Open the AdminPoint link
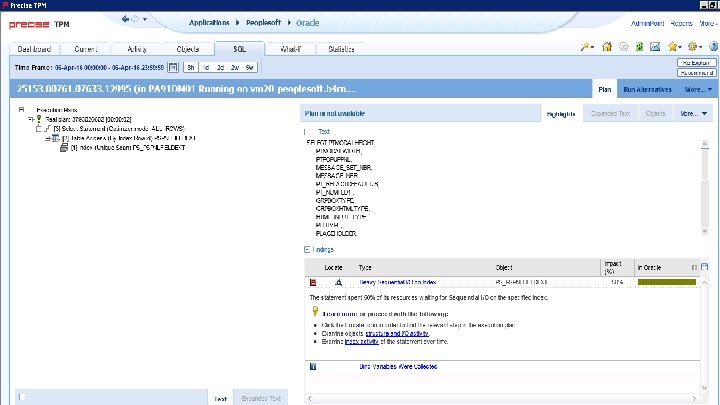The height and width of the screenshot is (405, 720). click(647, 23)
